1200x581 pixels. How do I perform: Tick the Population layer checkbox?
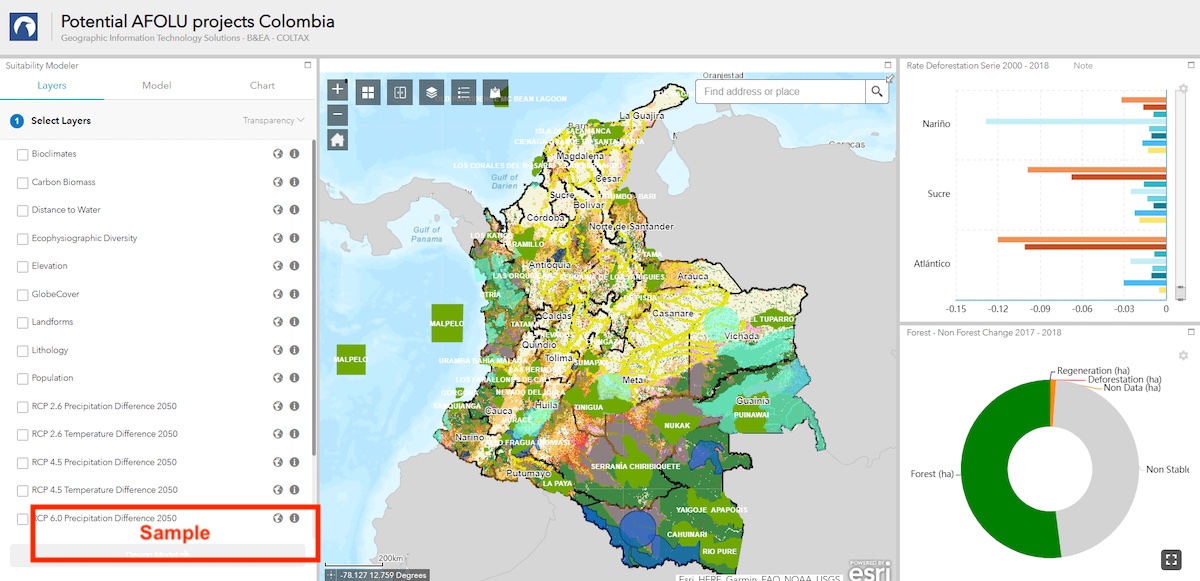[x=22, y=378]
